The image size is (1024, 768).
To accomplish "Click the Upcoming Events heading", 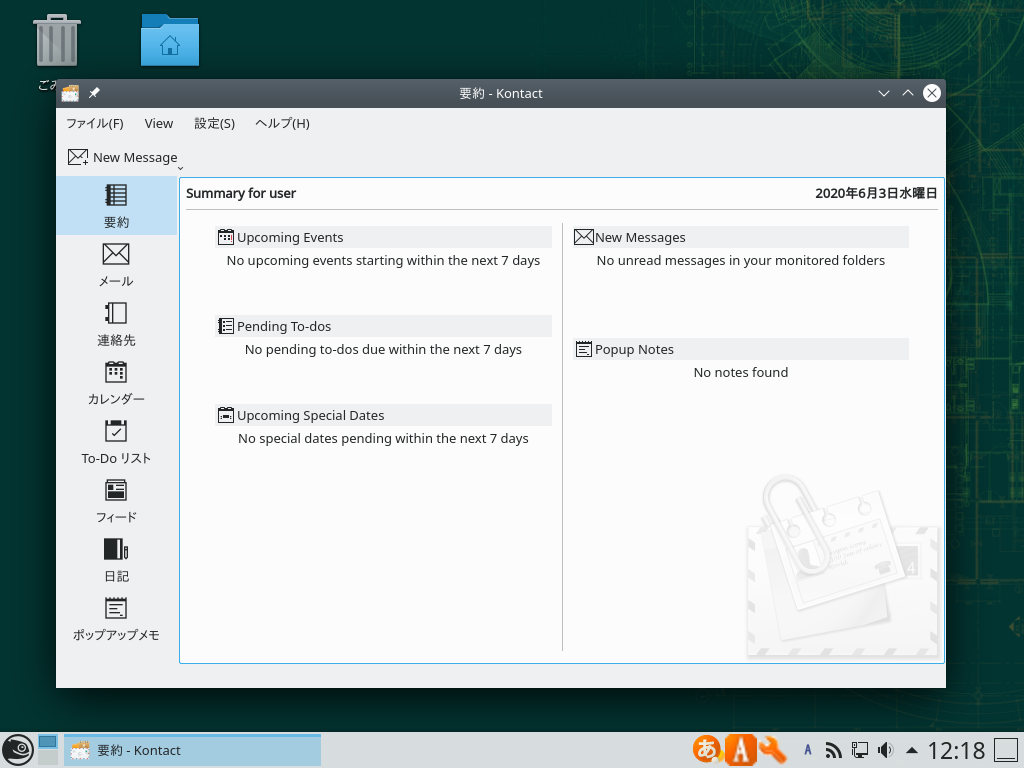I will (x=290, y=237).
